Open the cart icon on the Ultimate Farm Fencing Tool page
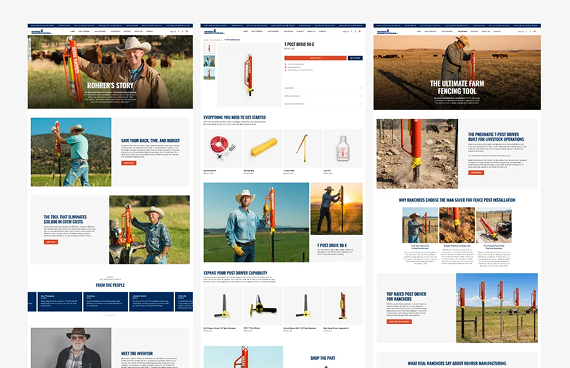Viewport: 570px width, 368px height. pos(534,31)
